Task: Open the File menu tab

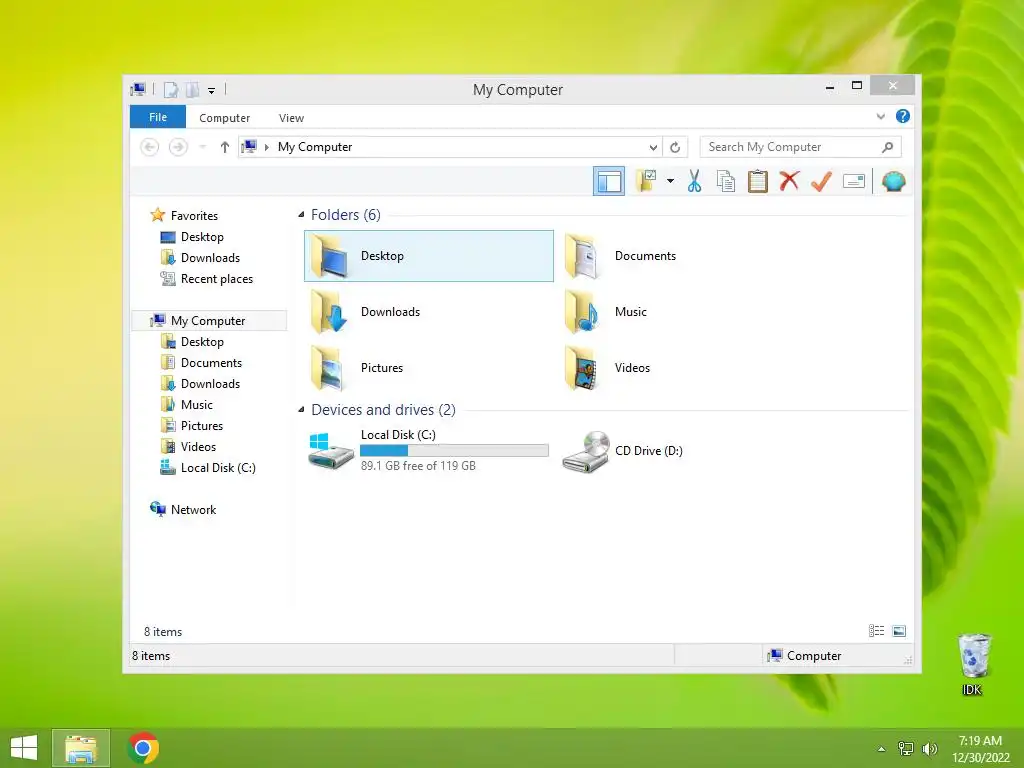Action: (x=158, y=117)
